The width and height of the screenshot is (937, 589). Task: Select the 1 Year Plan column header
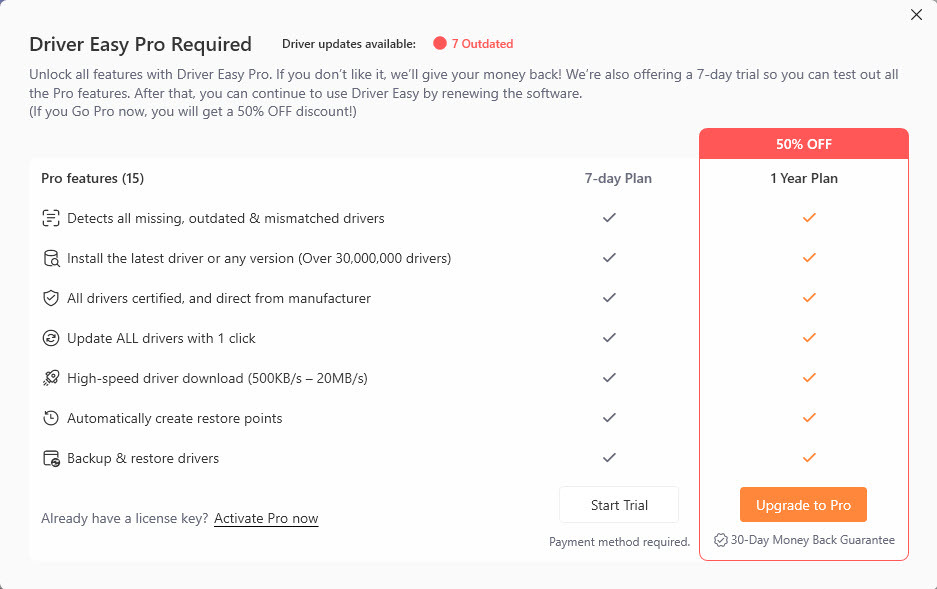[803, 178]
